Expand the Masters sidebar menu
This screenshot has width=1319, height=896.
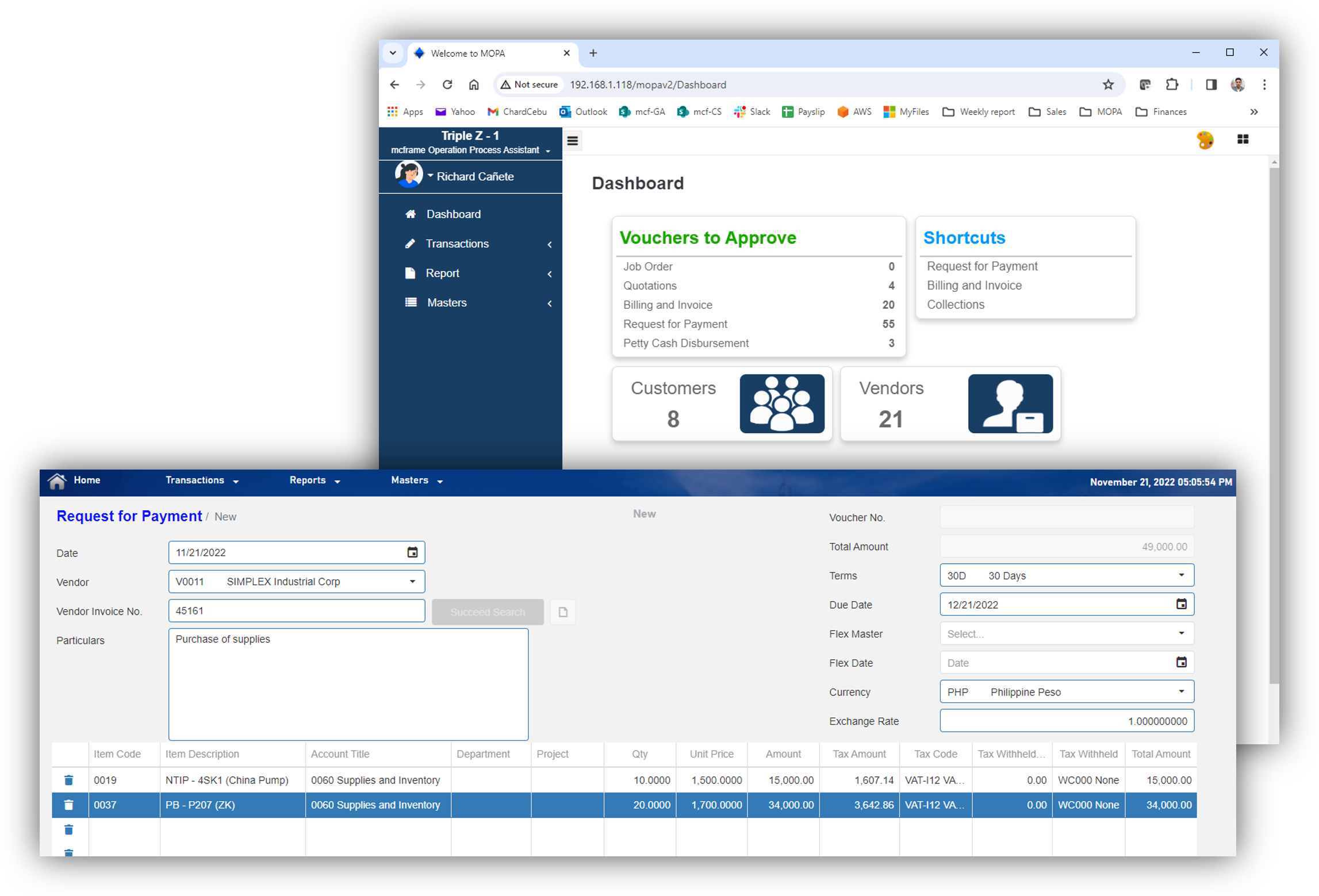[470, 302]
